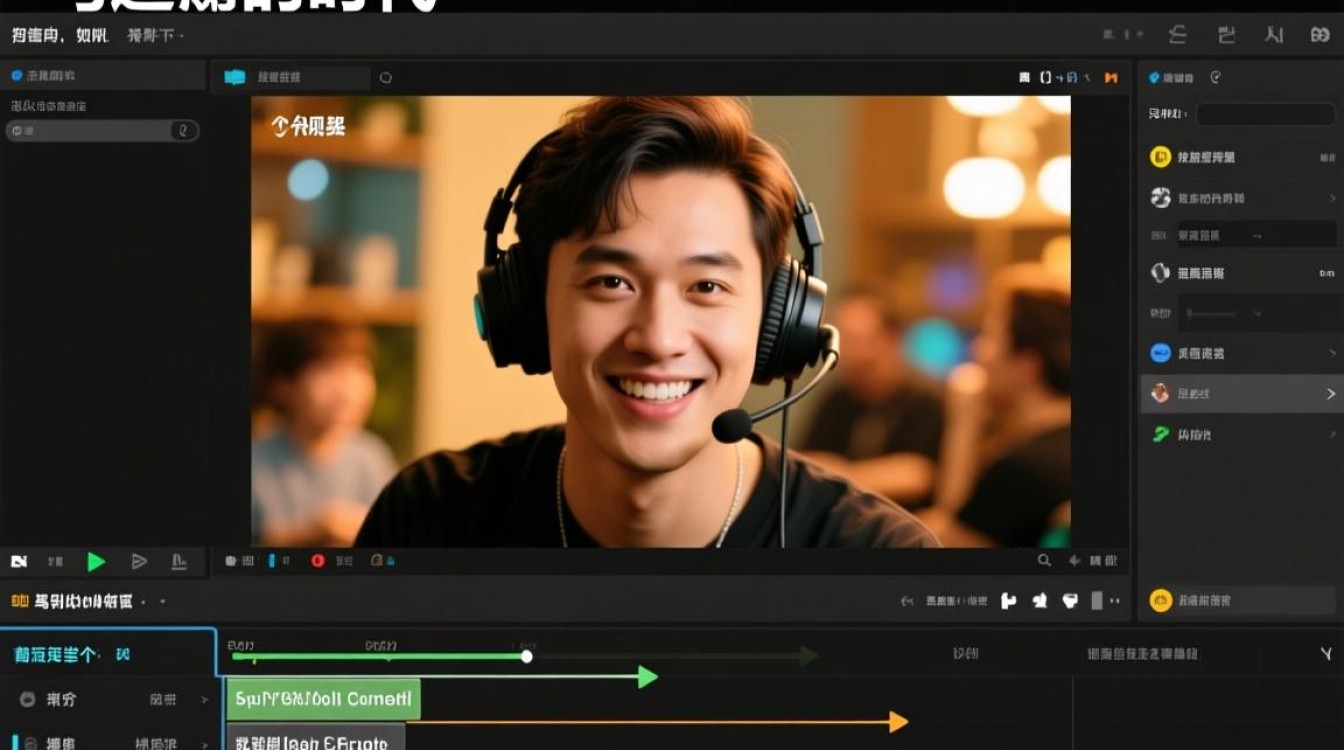Select the blue-highlighted tab heading the track list
1344x750 pixels.
108,654
